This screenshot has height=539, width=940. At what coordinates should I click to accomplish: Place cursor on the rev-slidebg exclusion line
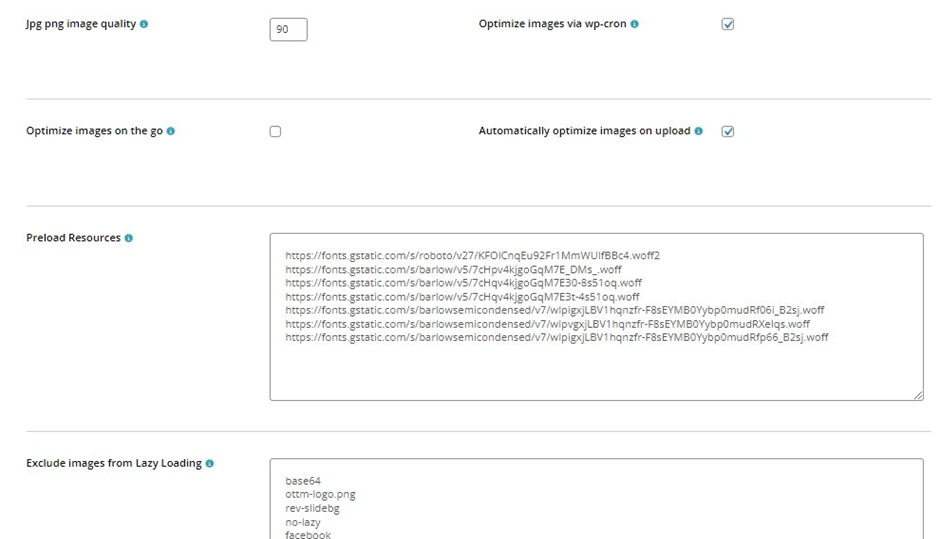point(312,508)
